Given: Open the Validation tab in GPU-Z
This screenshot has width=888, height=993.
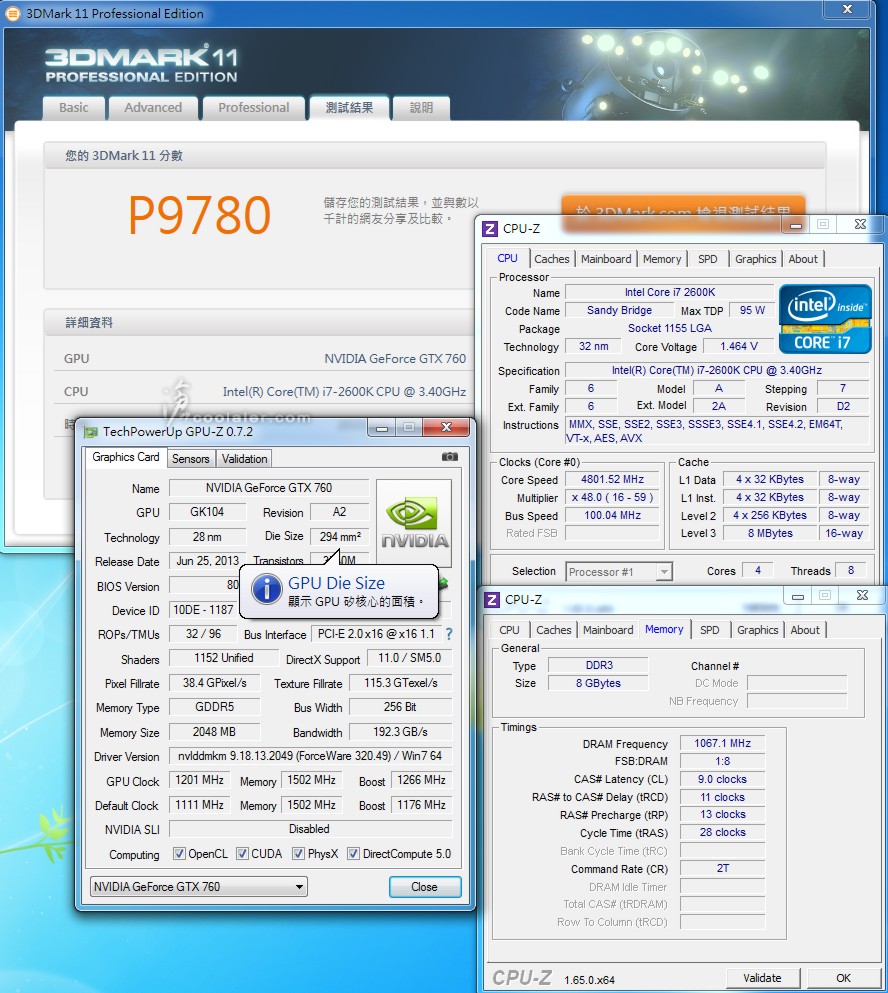Looking at the screenshot, I should pos(244,459).
